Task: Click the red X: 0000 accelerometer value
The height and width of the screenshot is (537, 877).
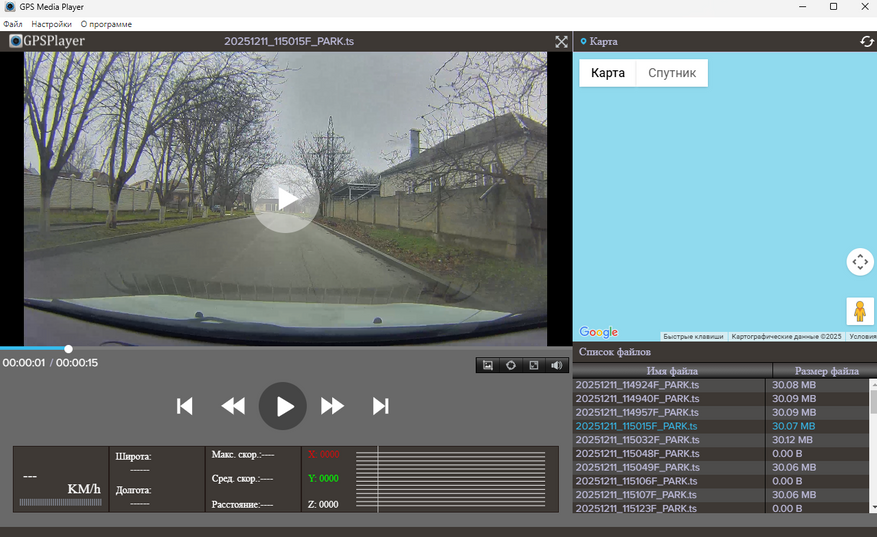Action: pos(323,454)
